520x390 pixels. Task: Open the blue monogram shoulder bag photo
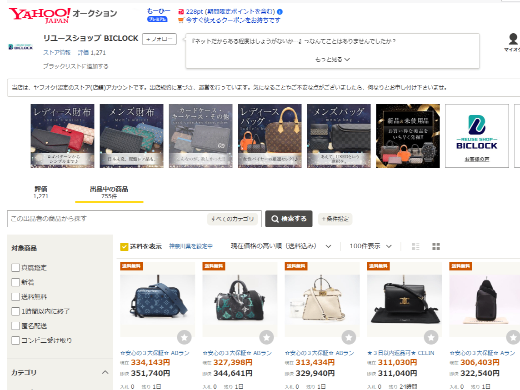tap(157, 299)
